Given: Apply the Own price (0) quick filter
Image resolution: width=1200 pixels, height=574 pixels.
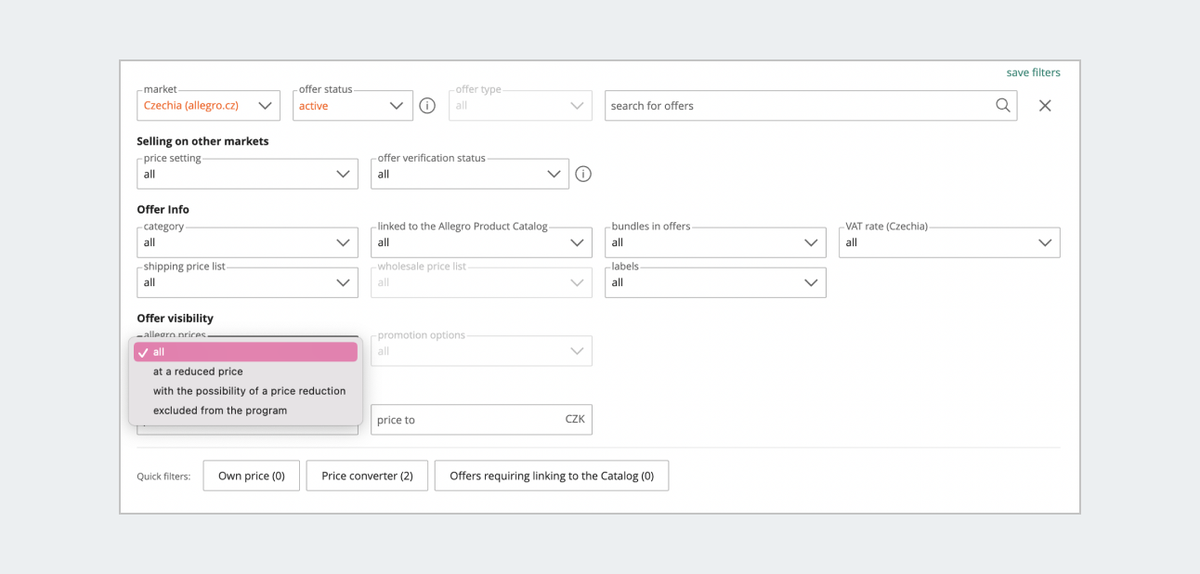Looking at the screenshot, I should click(x=251, y=476).
